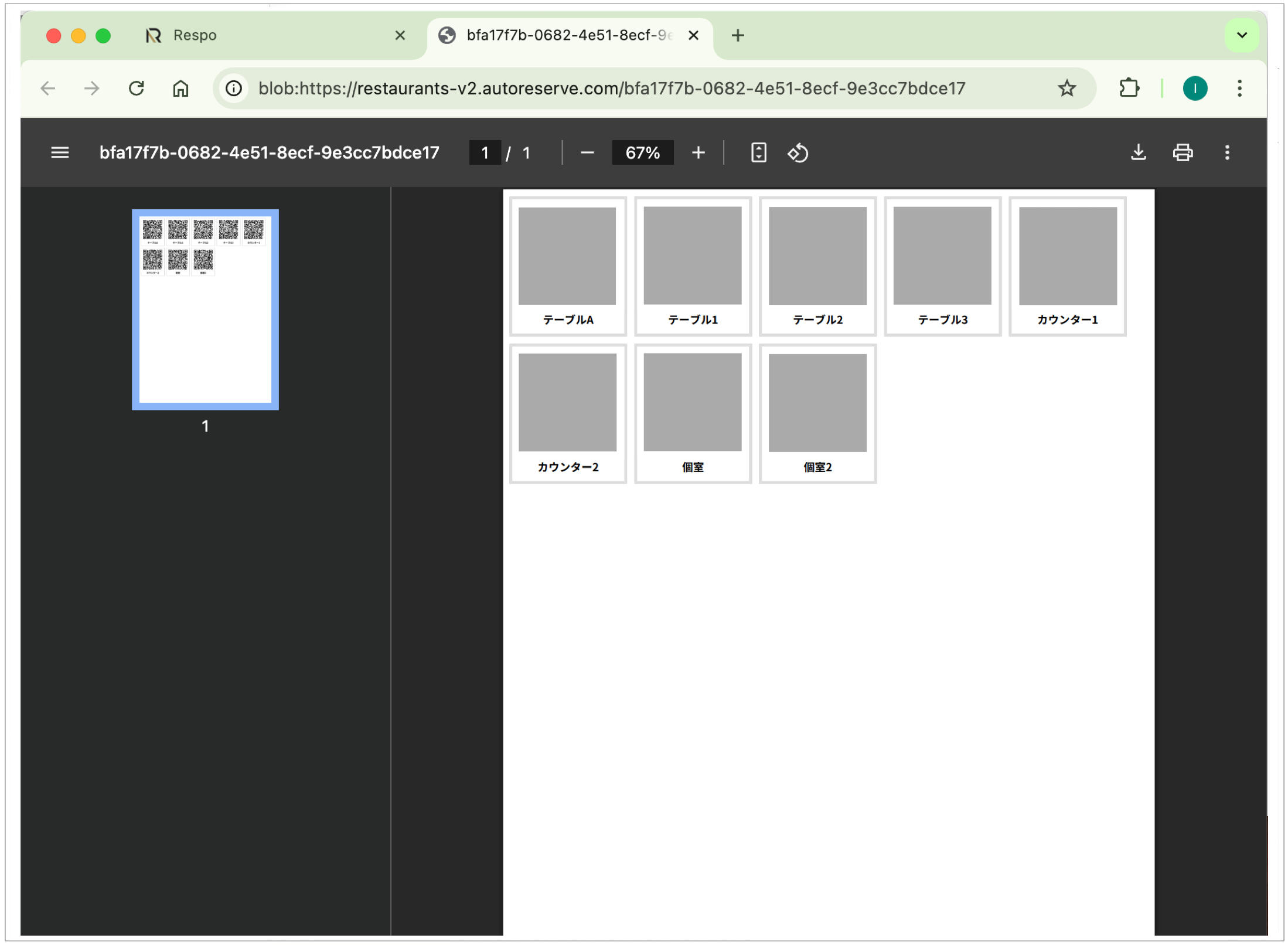Click the カウンター1 label text
Image resolution: width=1288 pixels, height=945 pixels.
click(1067, 320)
